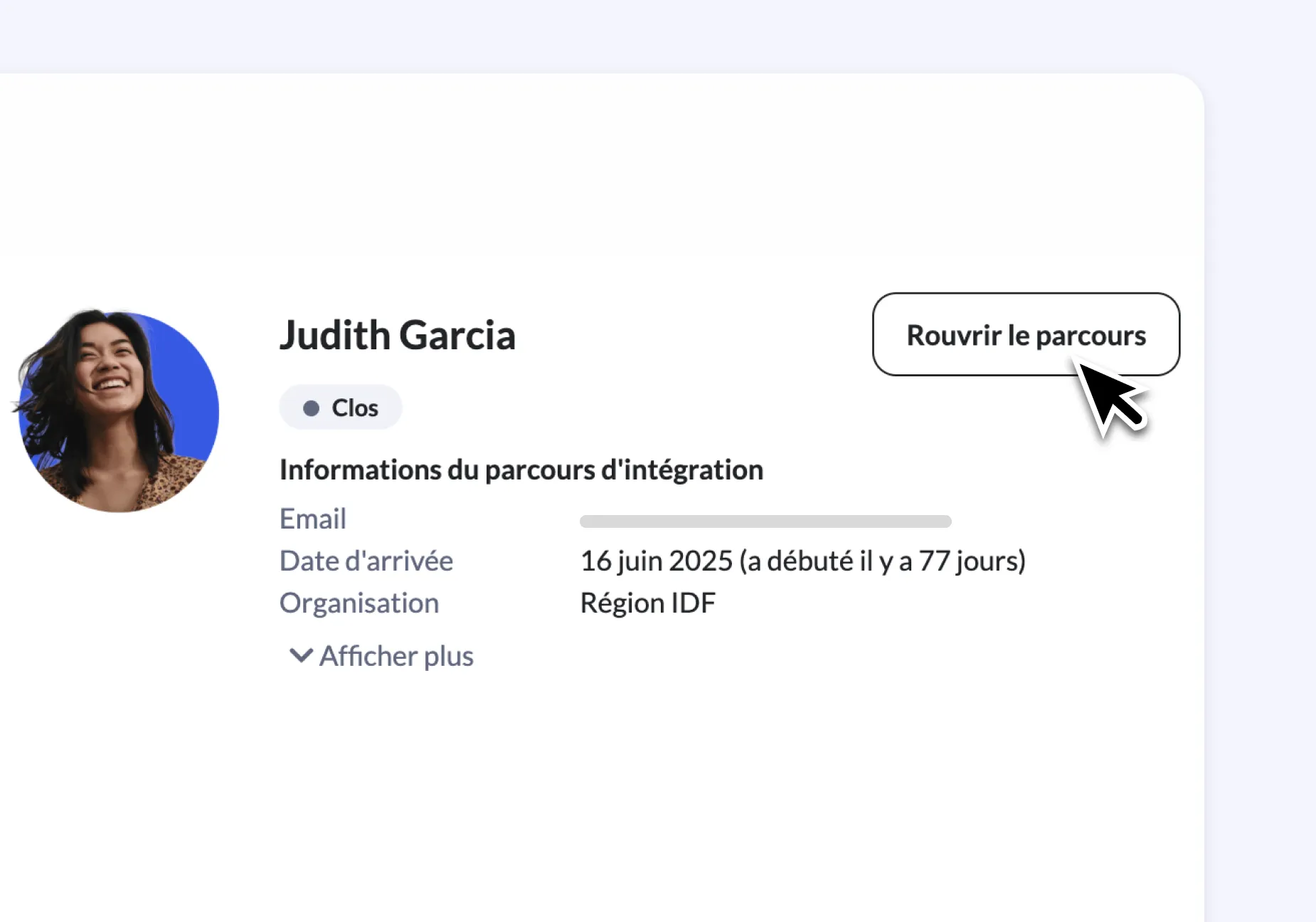Click the Date d'arrivée label
Viewport: 1316px width, 922px height.
366,561
